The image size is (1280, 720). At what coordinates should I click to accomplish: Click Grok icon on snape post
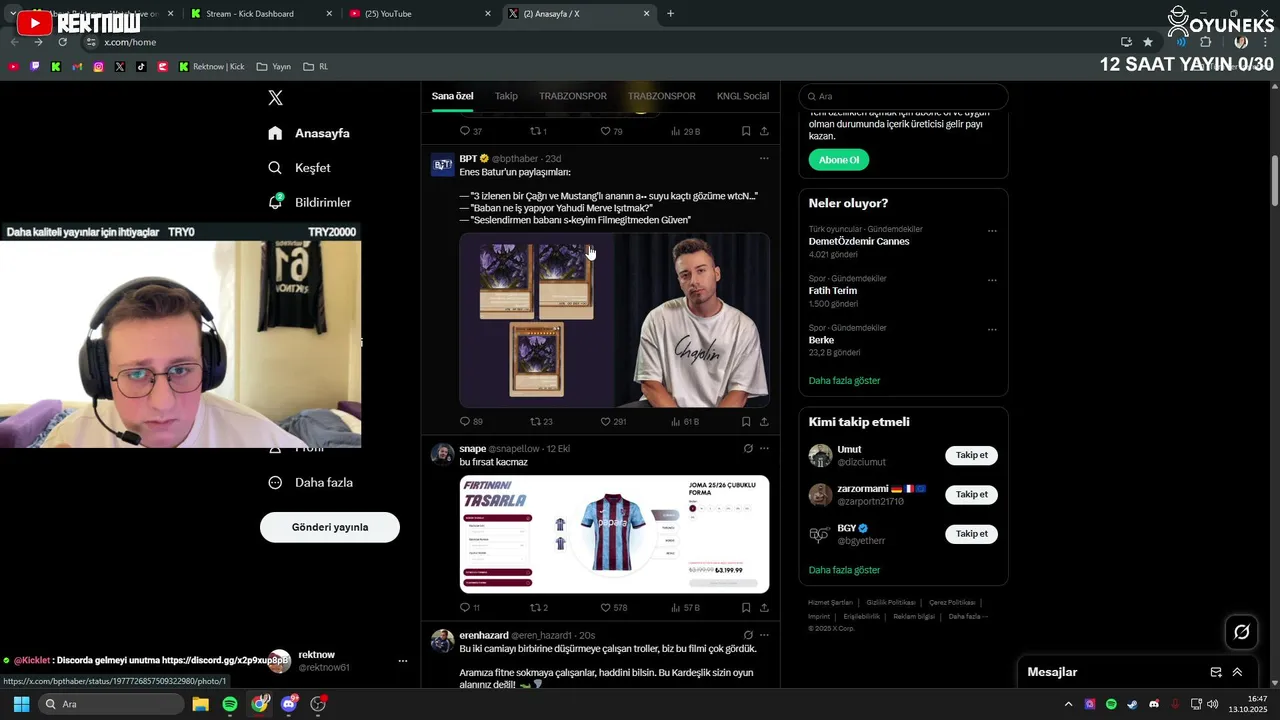[x=748, y=449]
